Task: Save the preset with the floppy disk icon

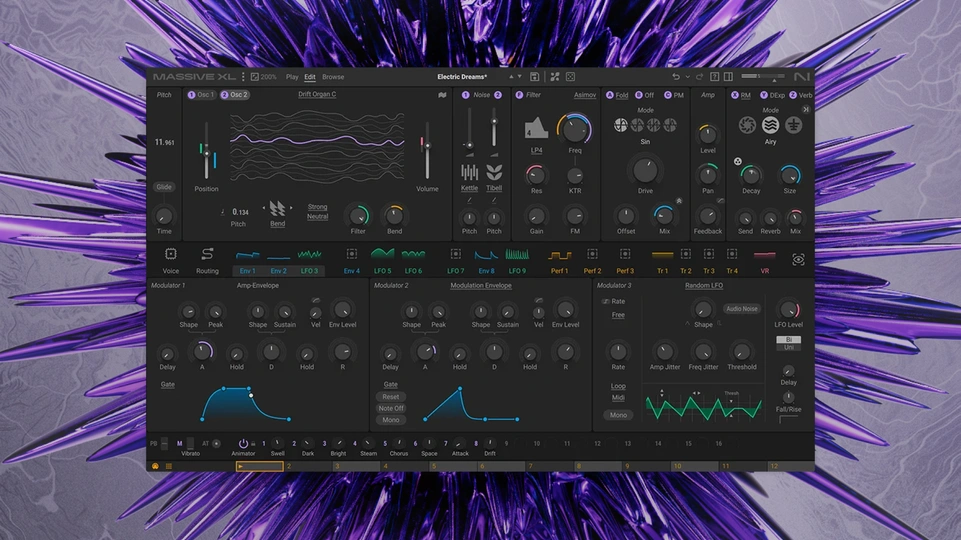Action: point(534,77)
